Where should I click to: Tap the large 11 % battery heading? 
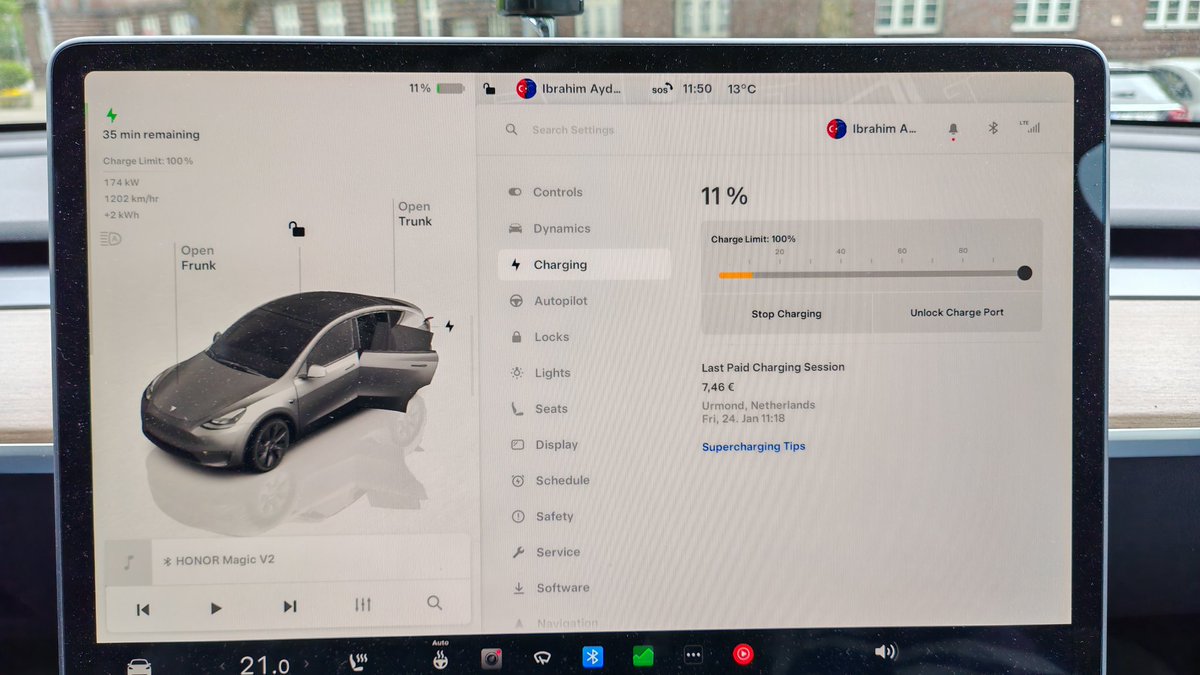point(724,196)
